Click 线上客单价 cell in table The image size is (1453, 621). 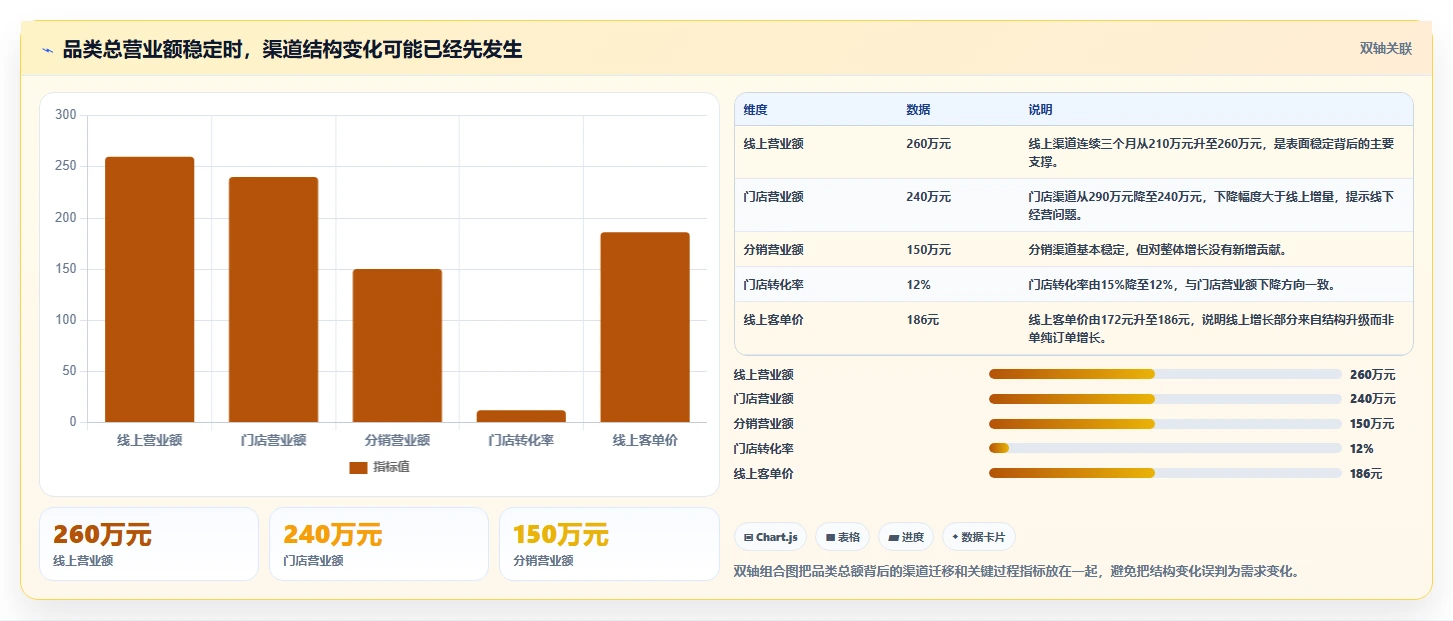pos(773,320)
